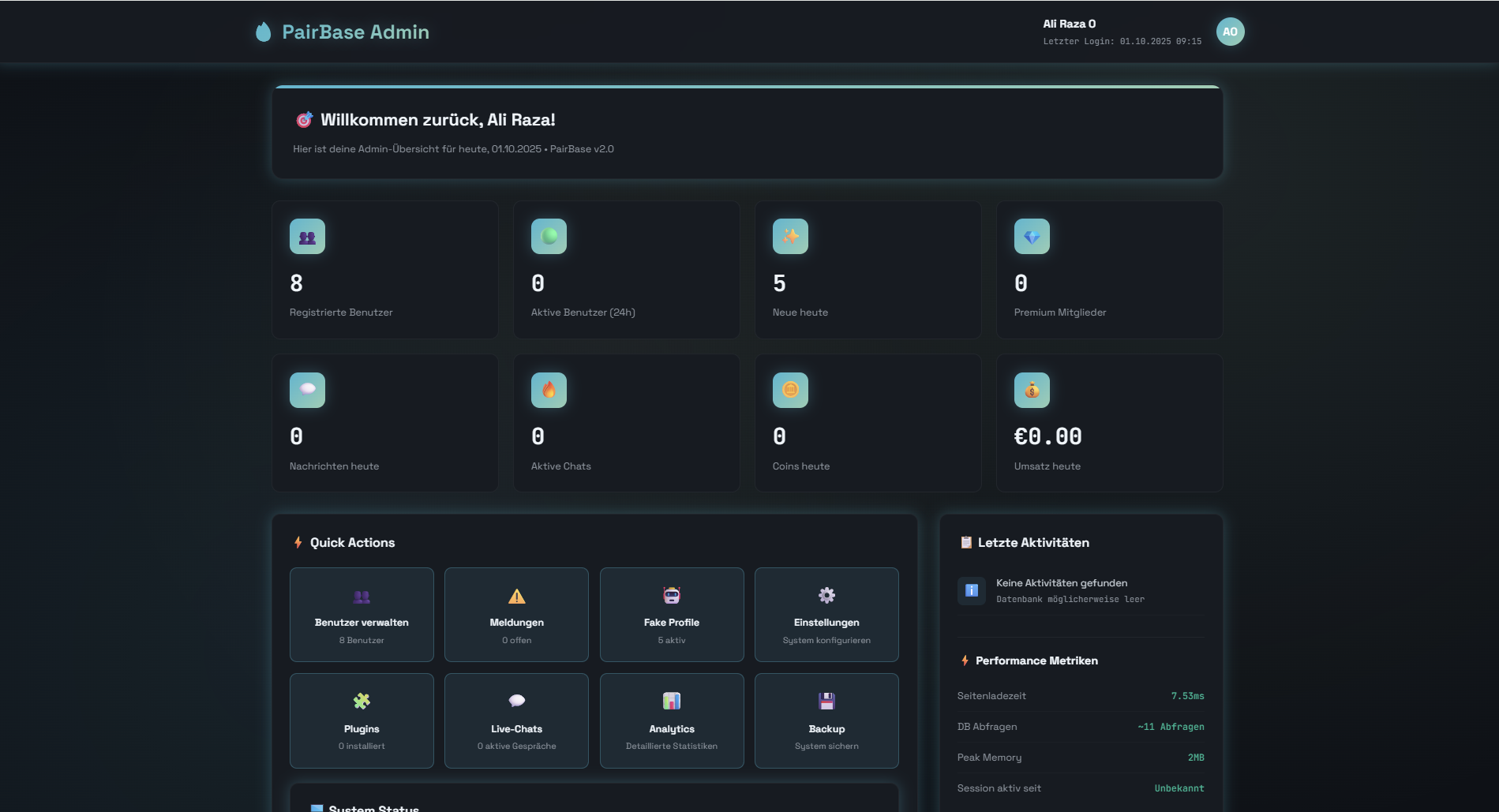Click the Neue heute sparkle icon
This screenshot has width=1499, height=812.
[790, 237]
